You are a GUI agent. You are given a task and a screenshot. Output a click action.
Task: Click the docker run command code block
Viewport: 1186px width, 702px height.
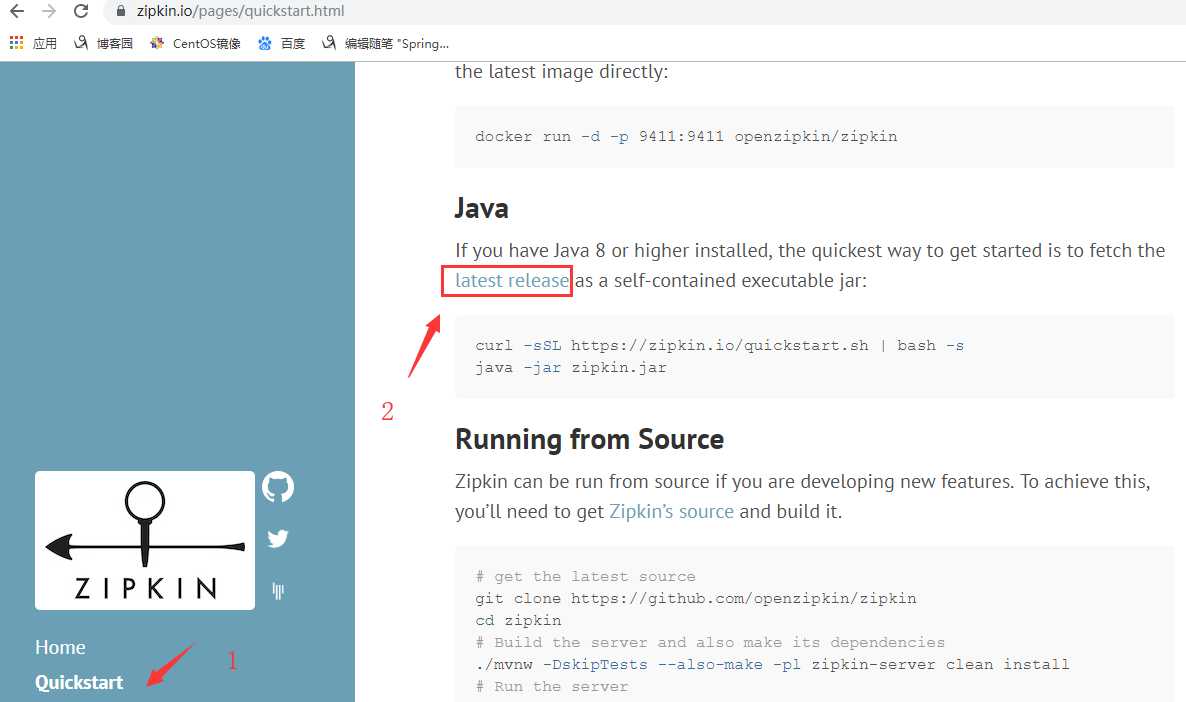(x=814, y=136)
